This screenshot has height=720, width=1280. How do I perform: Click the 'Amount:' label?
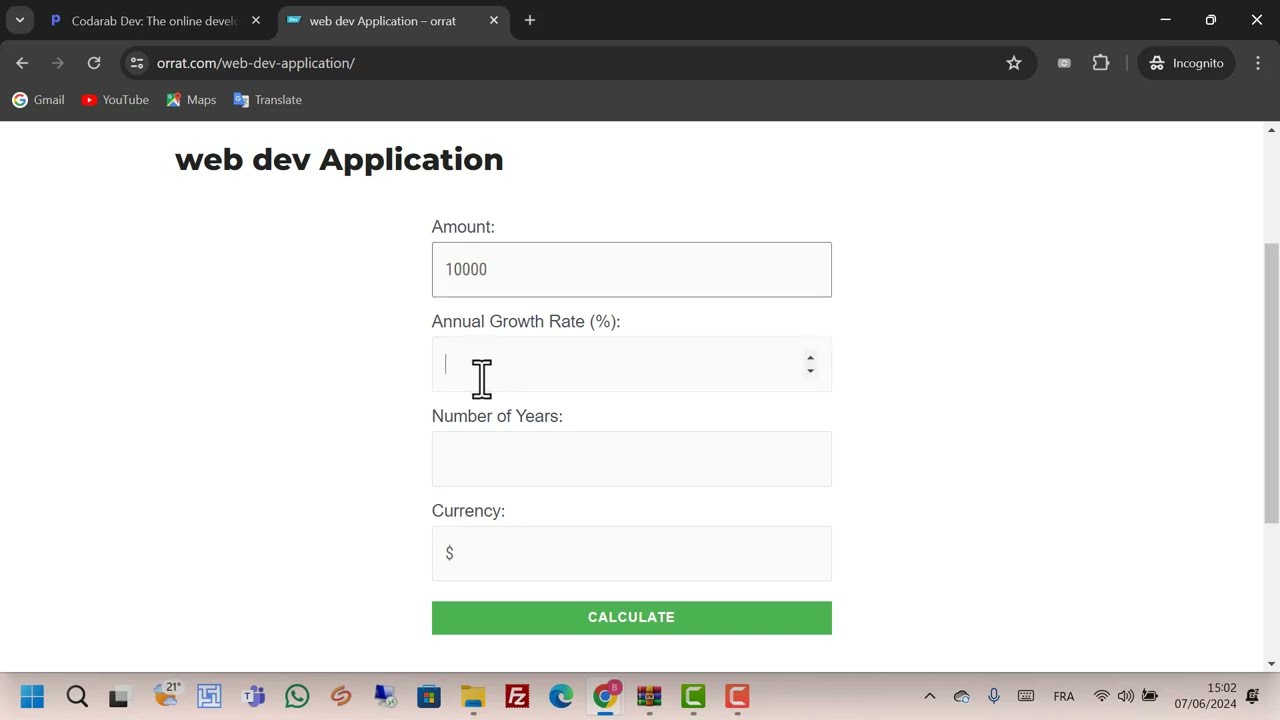463,227
